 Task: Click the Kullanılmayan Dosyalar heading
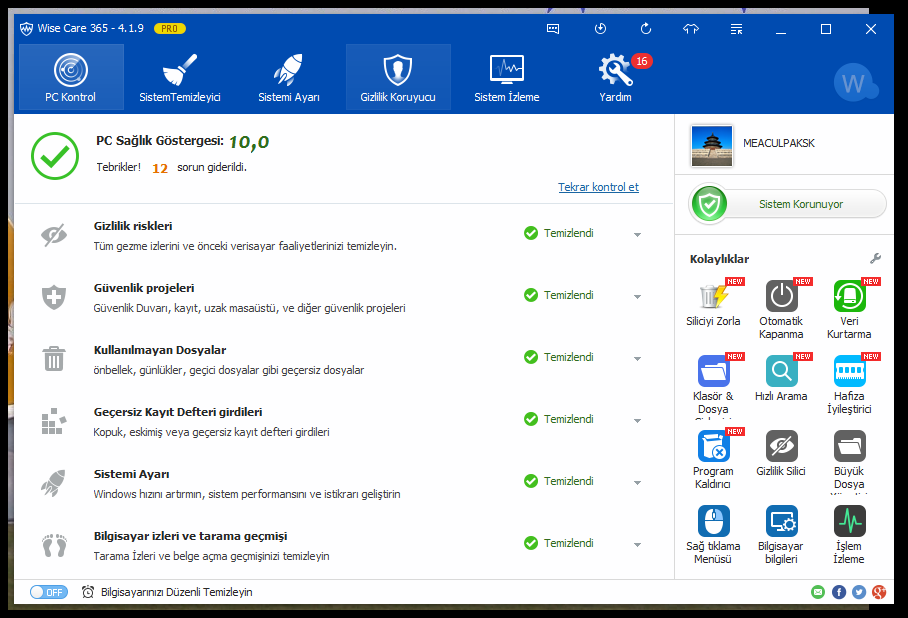(160, 350)
